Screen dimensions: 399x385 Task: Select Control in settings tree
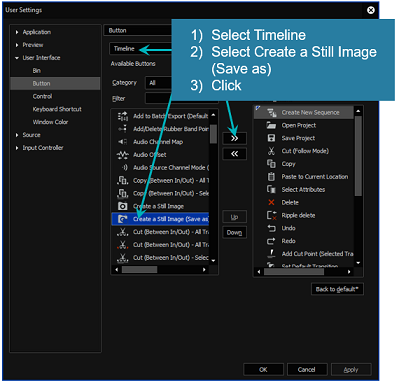point(42,96)
